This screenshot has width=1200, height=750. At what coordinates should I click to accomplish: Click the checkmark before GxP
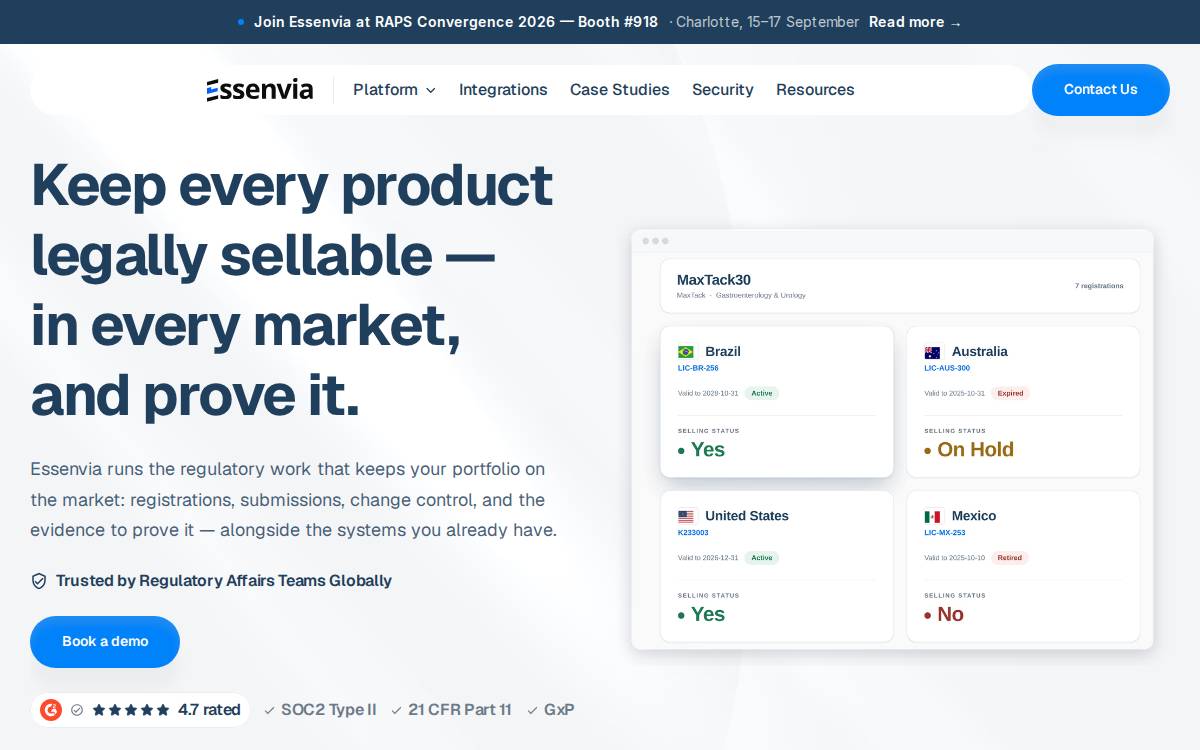[533, 711]
